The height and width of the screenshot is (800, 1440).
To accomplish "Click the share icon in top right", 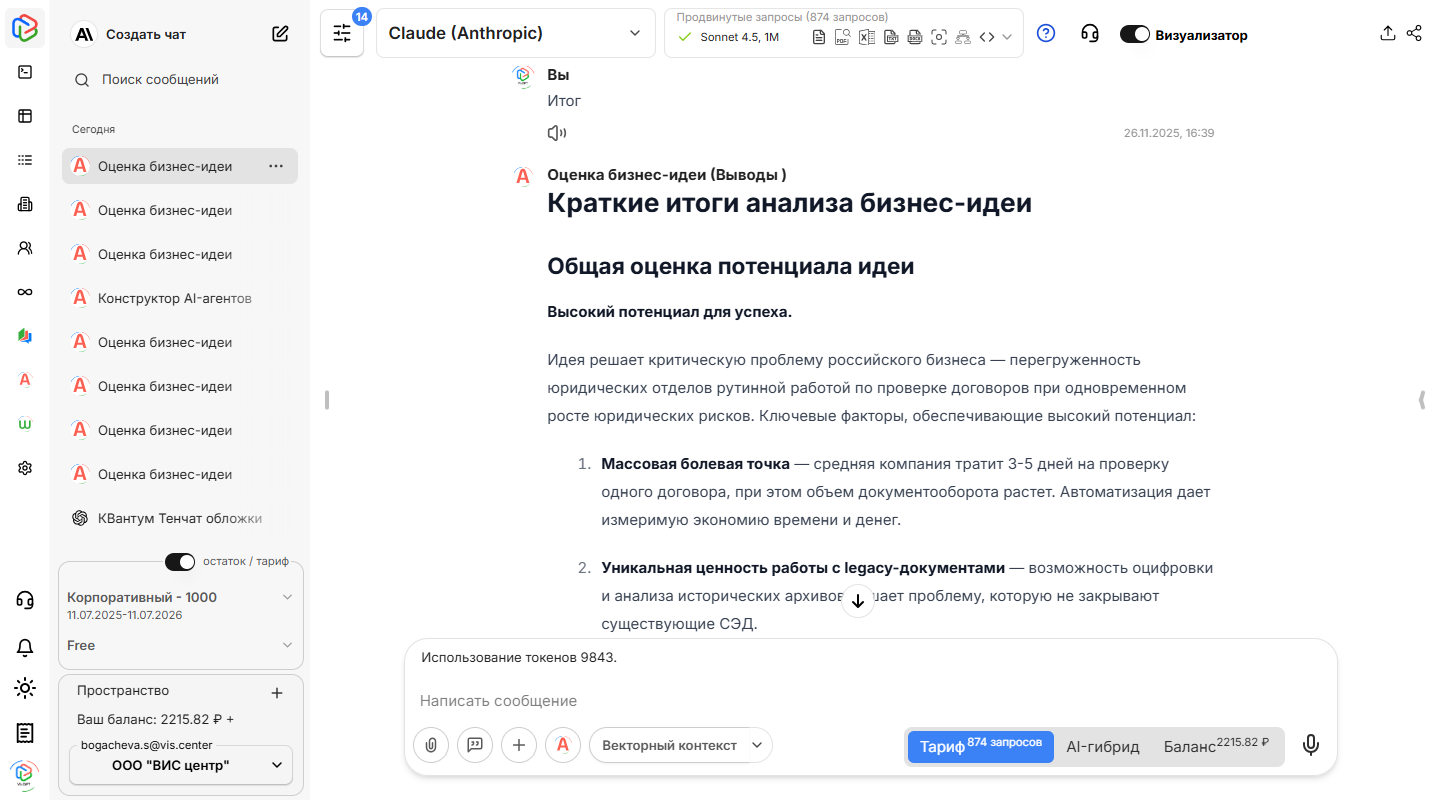I will [1414, 33].
